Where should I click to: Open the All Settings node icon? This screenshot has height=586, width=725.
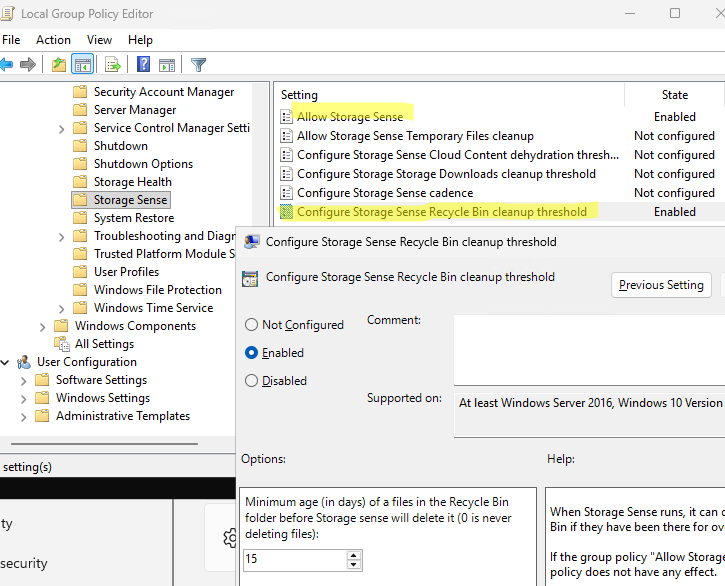pyautogui.click(x=62, y=344)
